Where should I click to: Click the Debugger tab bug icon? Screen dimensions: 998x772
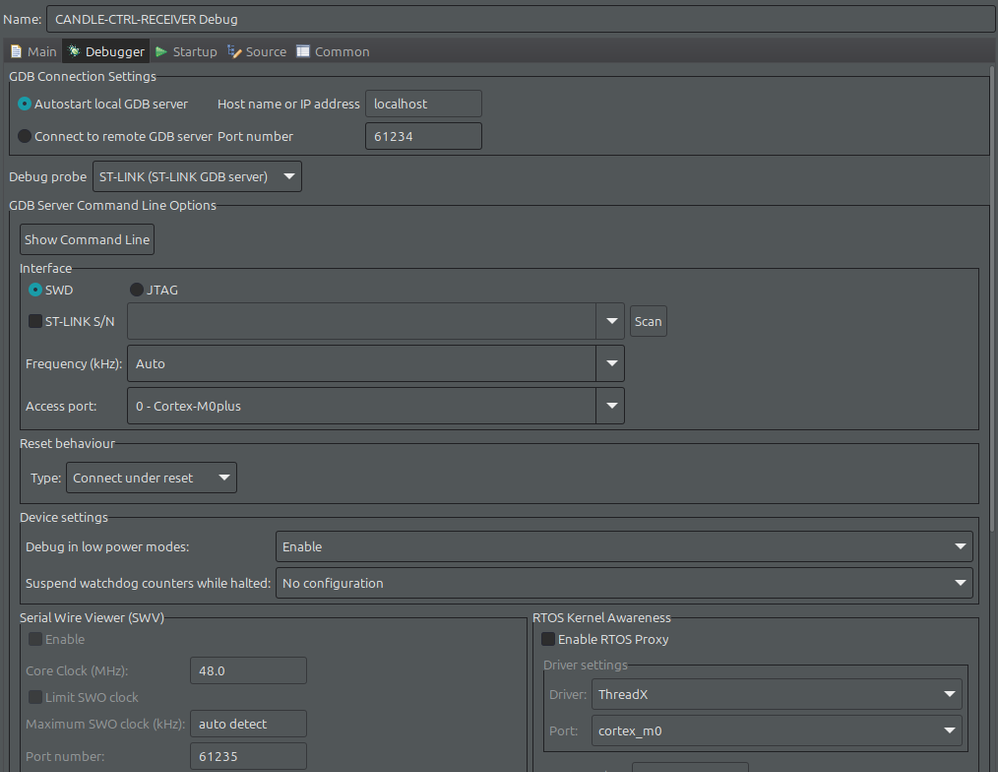(x=74, y=51)
